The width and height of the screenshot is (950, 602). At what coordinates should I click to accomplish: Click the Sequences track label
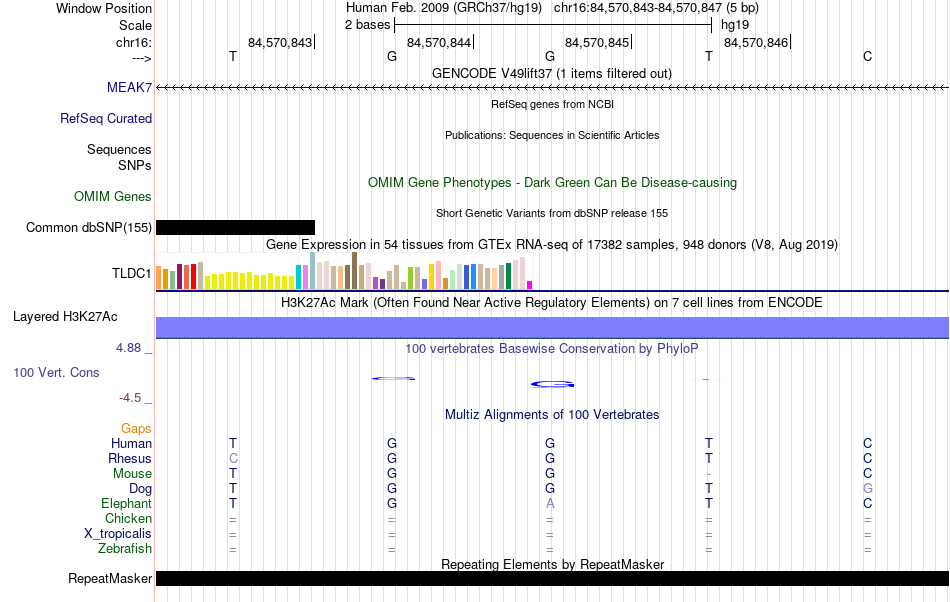pyautogui.click(x=119, y=149)
